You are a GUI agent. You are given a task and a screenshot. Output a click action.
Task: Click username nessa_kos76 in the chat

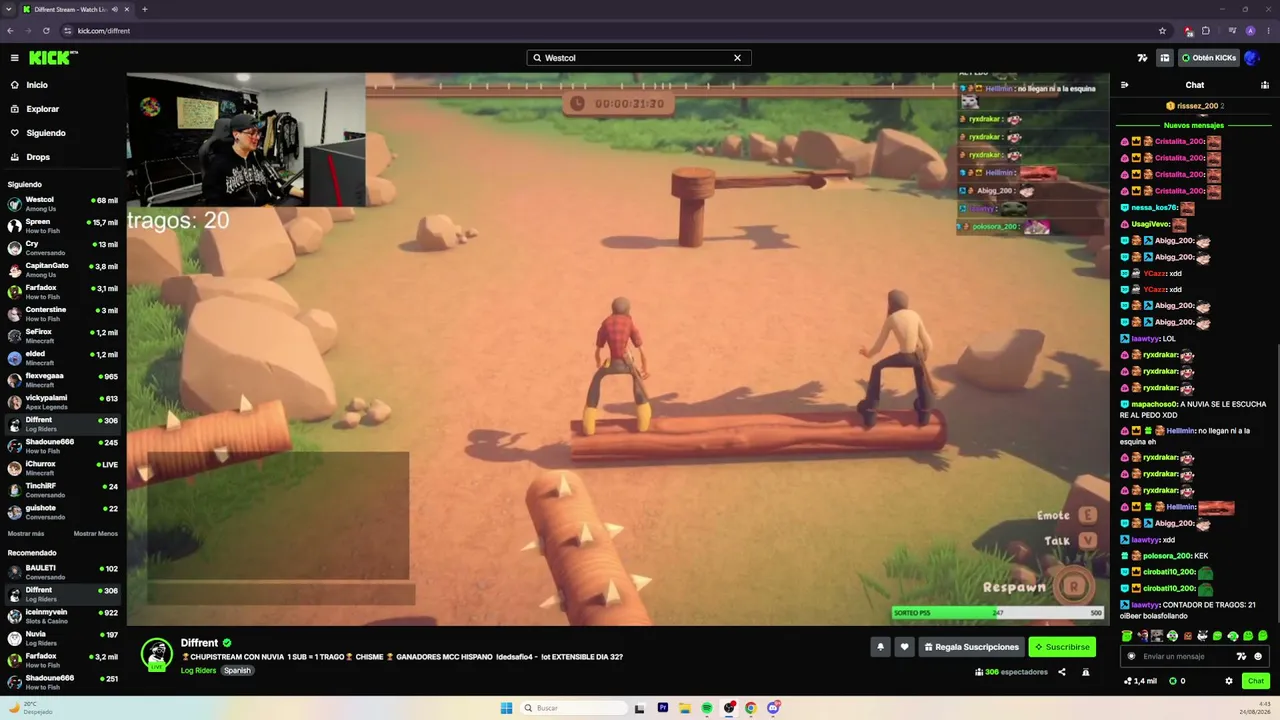(1155, 207)
